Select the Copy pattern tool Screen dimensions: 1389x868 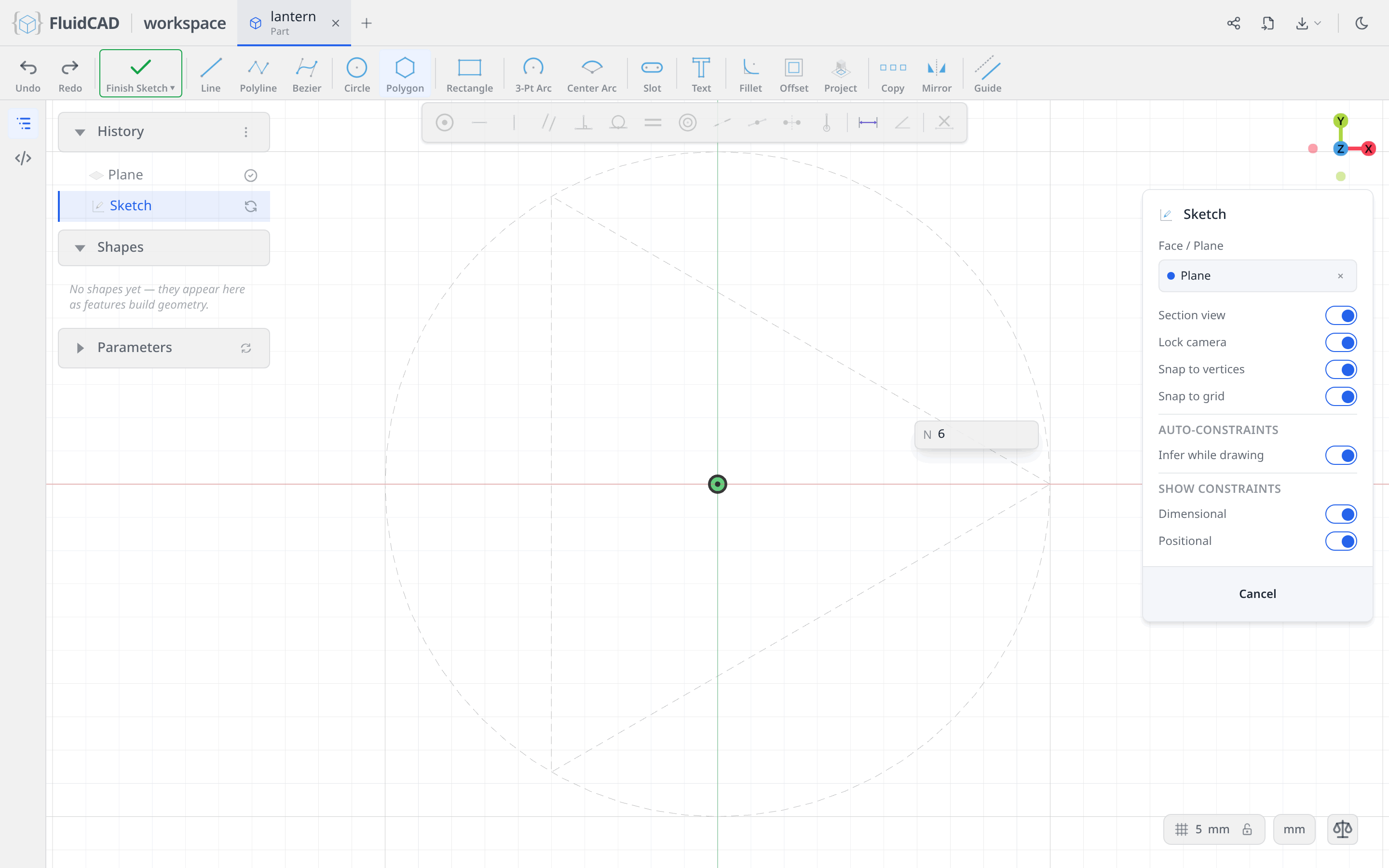[x=893, y=75]
